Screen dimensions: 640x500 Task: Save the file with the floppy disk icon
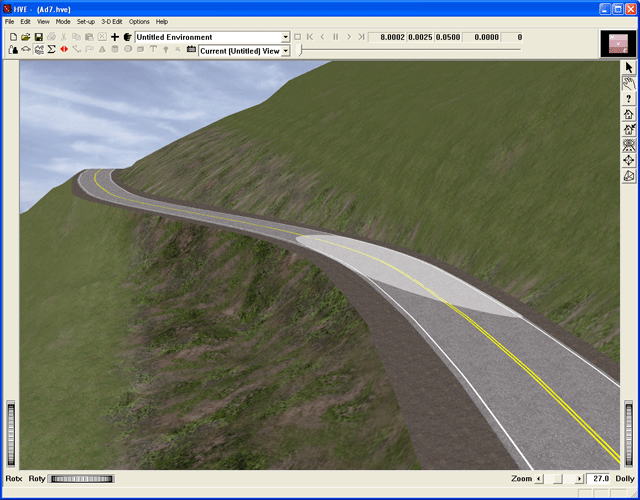click(38, 37)
